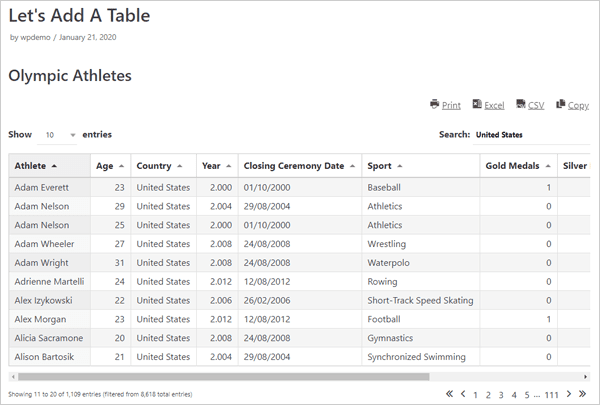Go to previous page arrow
The image size is (600, 405).
pyautogui.click(x=463, y=394)
